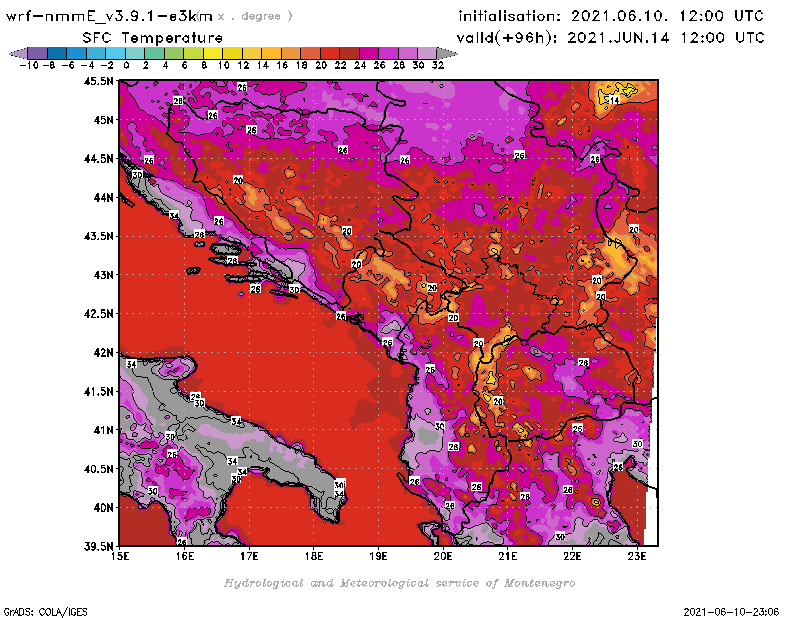Click the '23E' longitude label
This screenshot has height=618, width=800.
tap(637, 556)
